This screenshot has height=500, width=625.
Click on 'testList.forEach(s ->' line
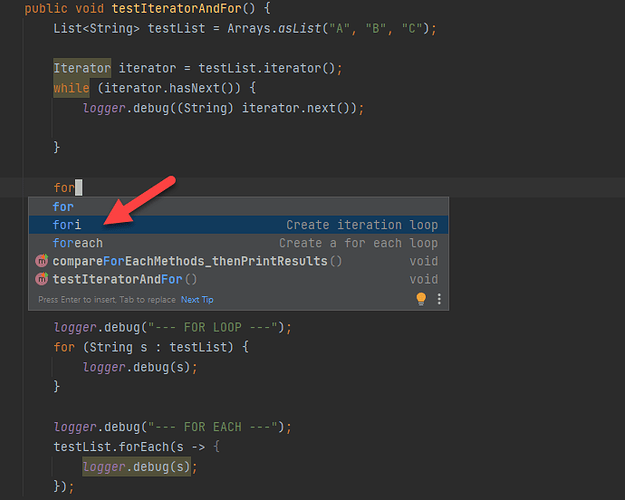coord(137,447)
